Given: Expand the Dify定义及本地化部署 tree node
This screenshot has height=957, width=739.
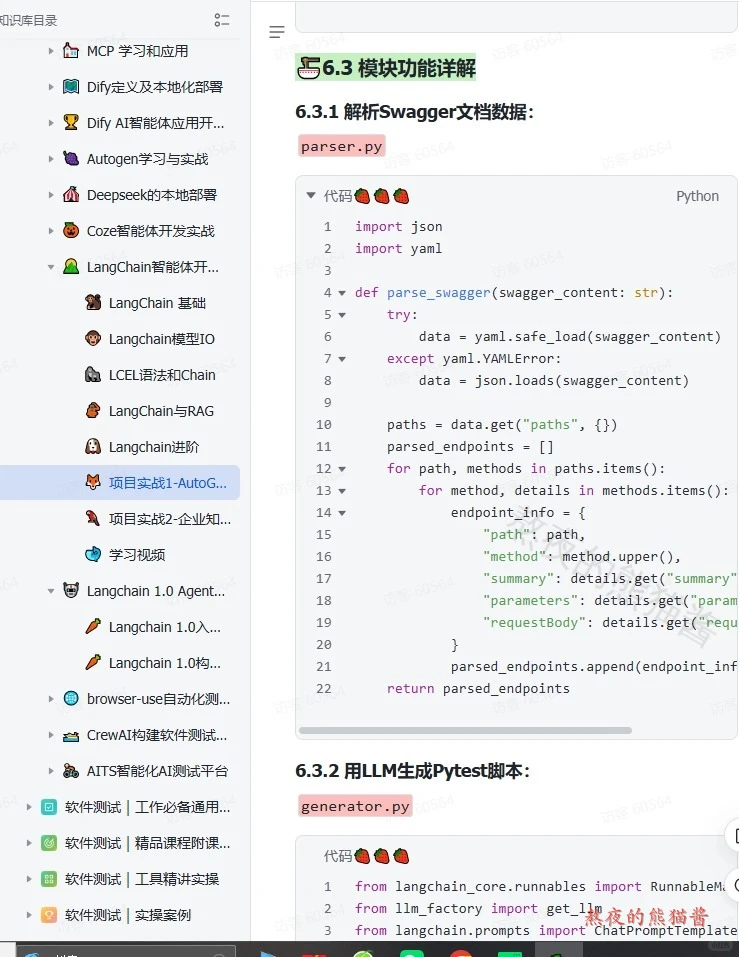Looking at the screenshot, I should point(51,87).
